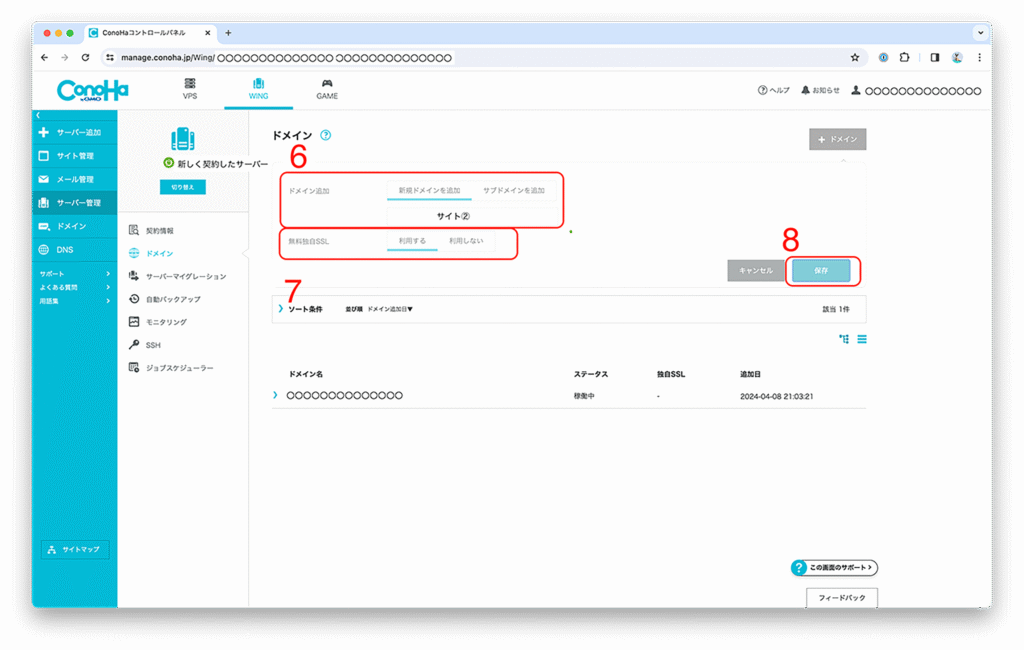Select サブドメインを追加 option
Image resolution: width=1024 pixels, height=650 pixels.
pos(514,191)
